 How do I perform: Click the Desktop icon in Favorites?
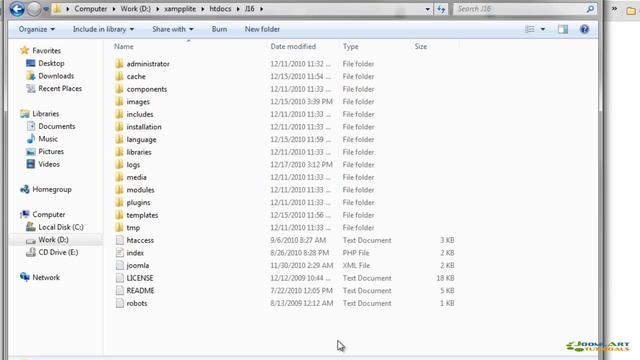(x=31, y=63)
